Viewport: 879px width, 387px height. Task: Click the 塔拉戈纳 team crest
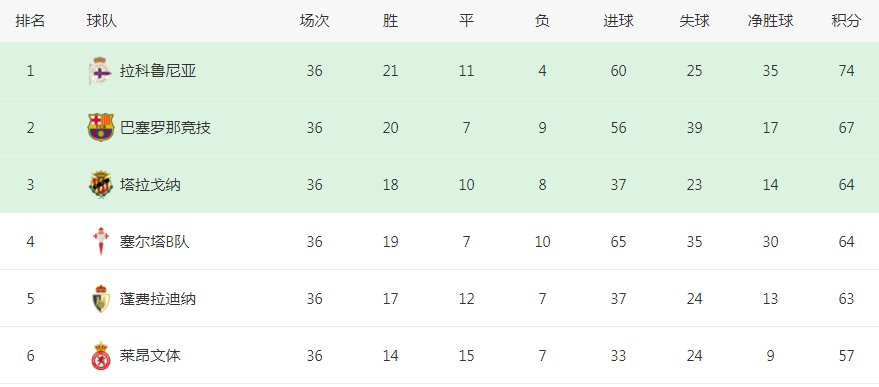[101, 185]
